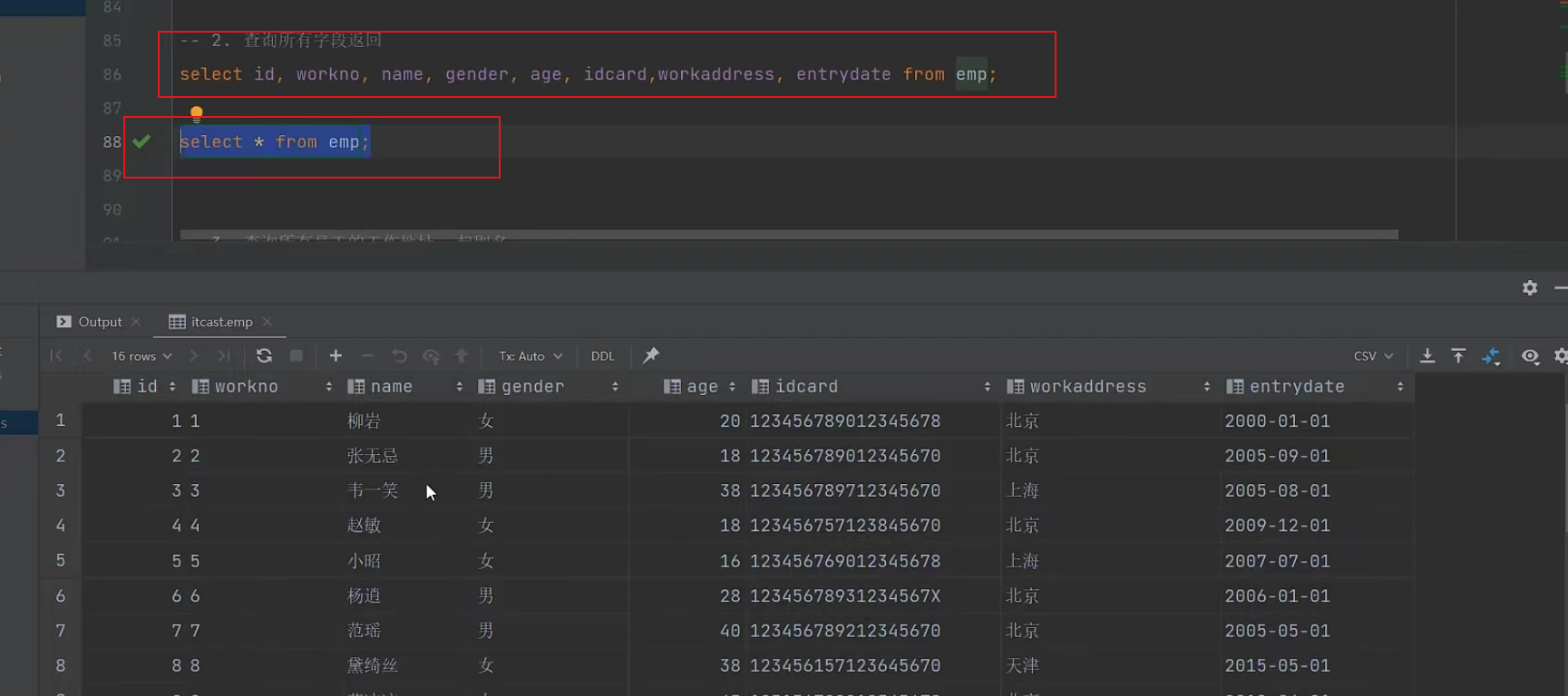Click line number 86 in the gutter
This screenshot has width=1568, height=696.
112,74
